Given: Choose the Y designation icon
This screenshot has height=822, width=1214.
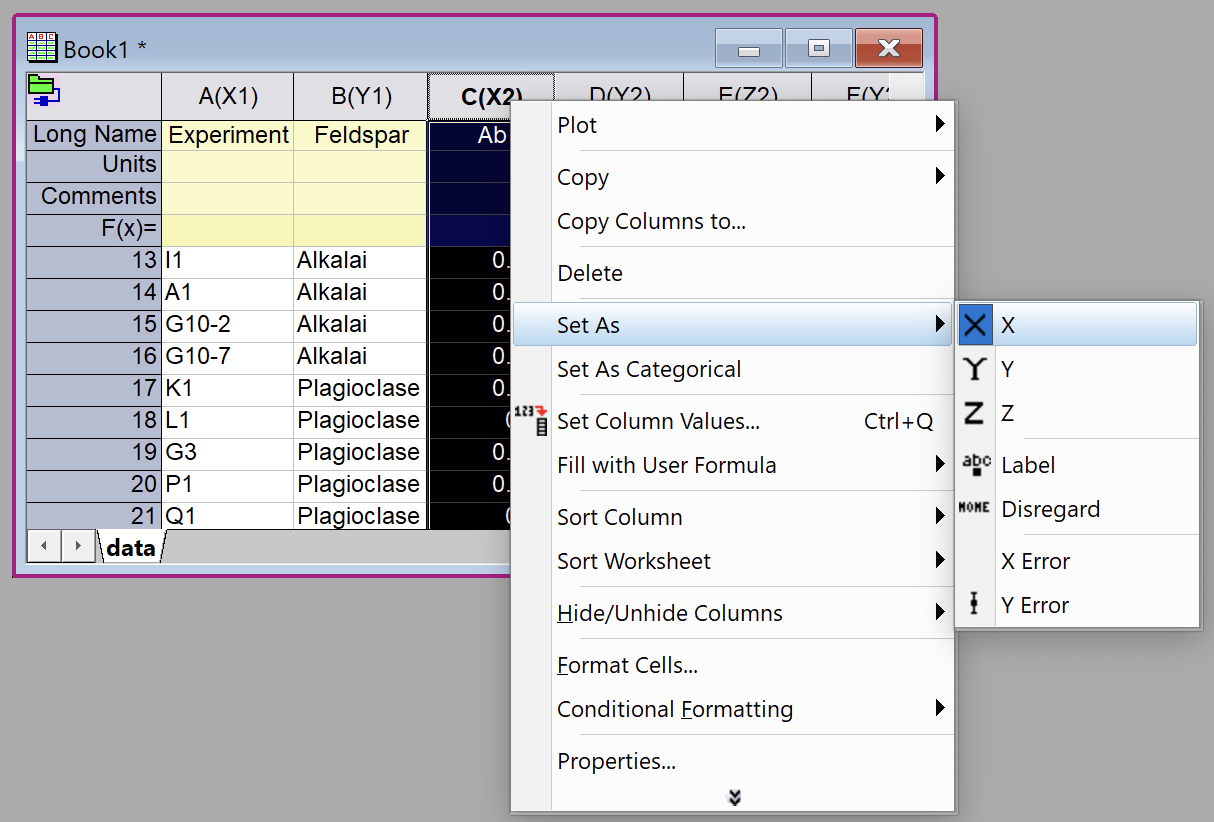Looking at the screenshot, I should (x=975, y=369).
